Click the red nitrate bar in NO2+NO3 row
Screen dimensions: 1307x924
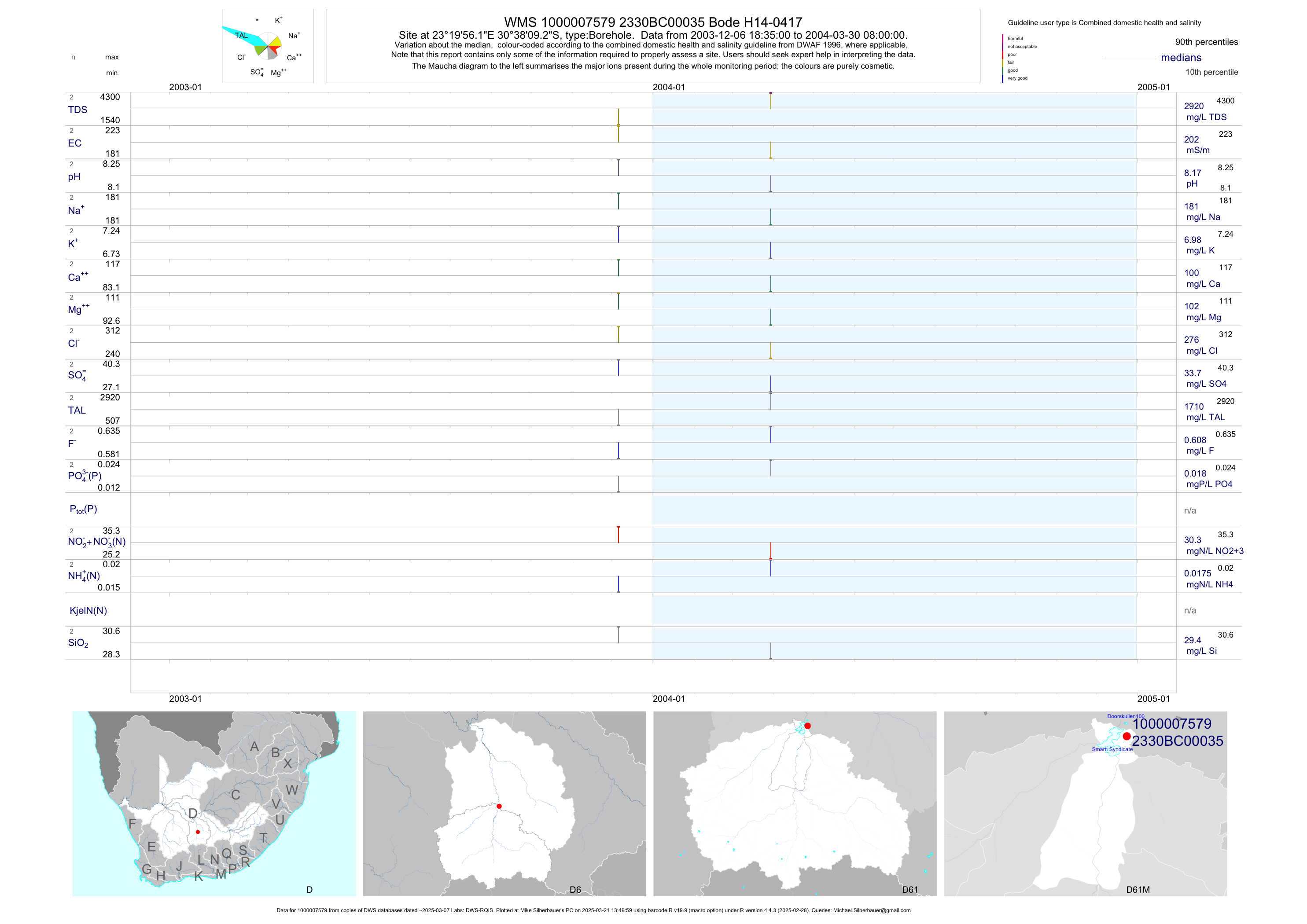coord(618,535)
